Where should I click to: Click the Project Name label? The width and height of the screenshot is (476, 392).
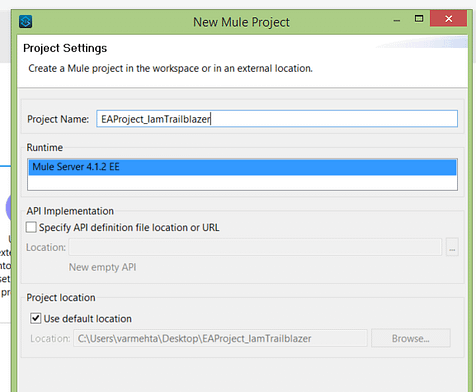click(x=58, y=119)
